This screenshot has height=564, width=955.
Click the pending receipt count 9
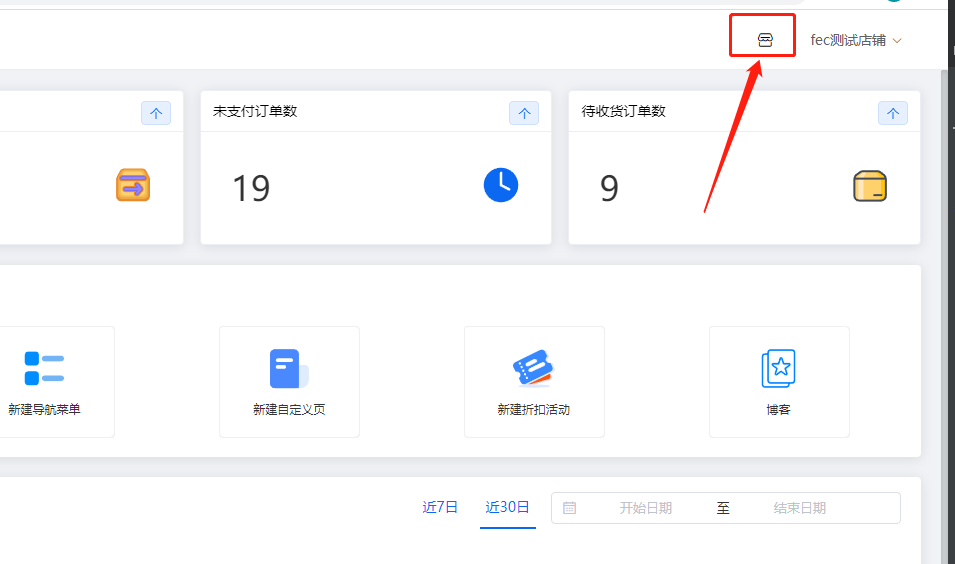pos(609,188)
